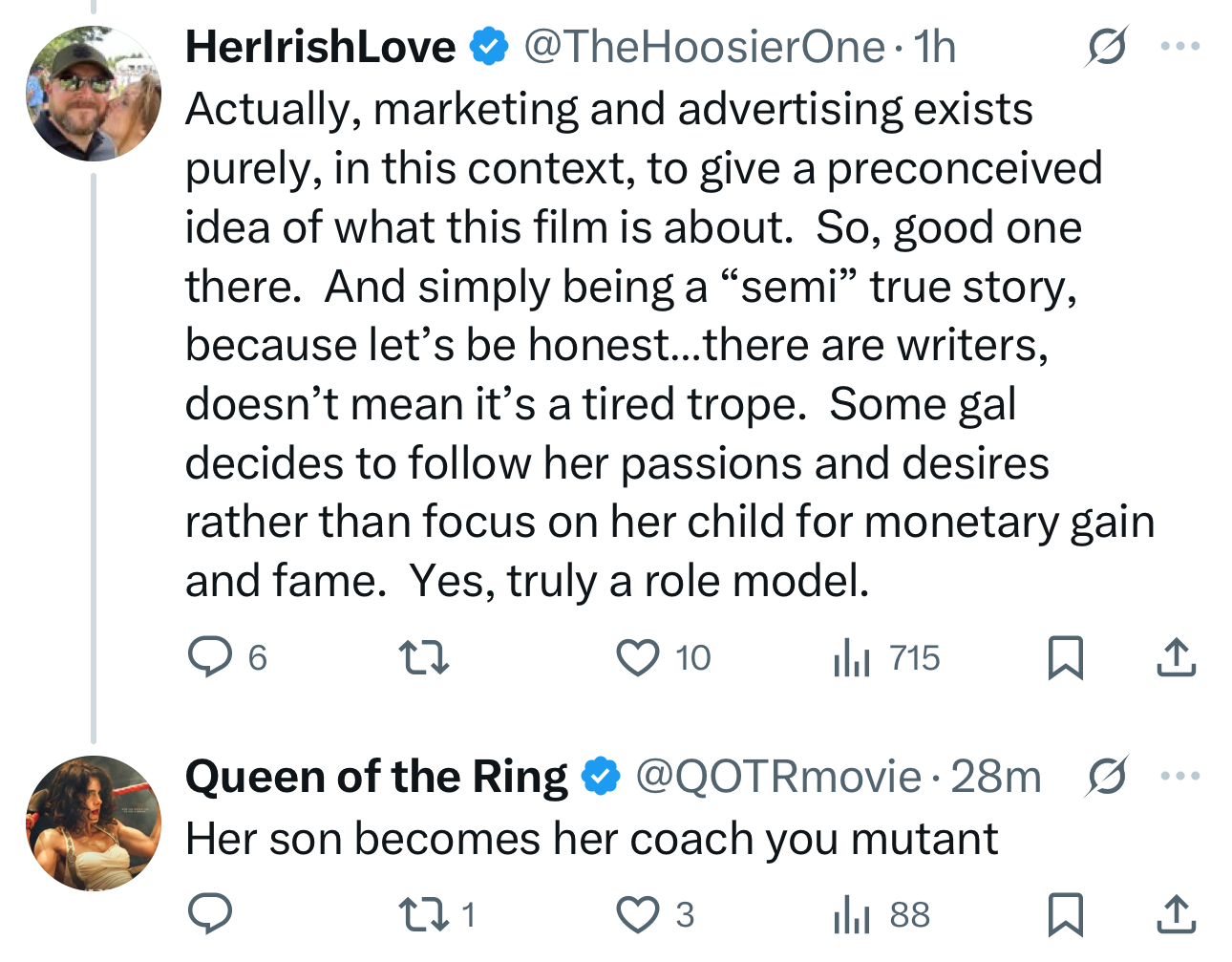Open @TheHoosierOne handle link
Image resolution: width=1232 pixels, height=962 pixels.
[704, 47]
